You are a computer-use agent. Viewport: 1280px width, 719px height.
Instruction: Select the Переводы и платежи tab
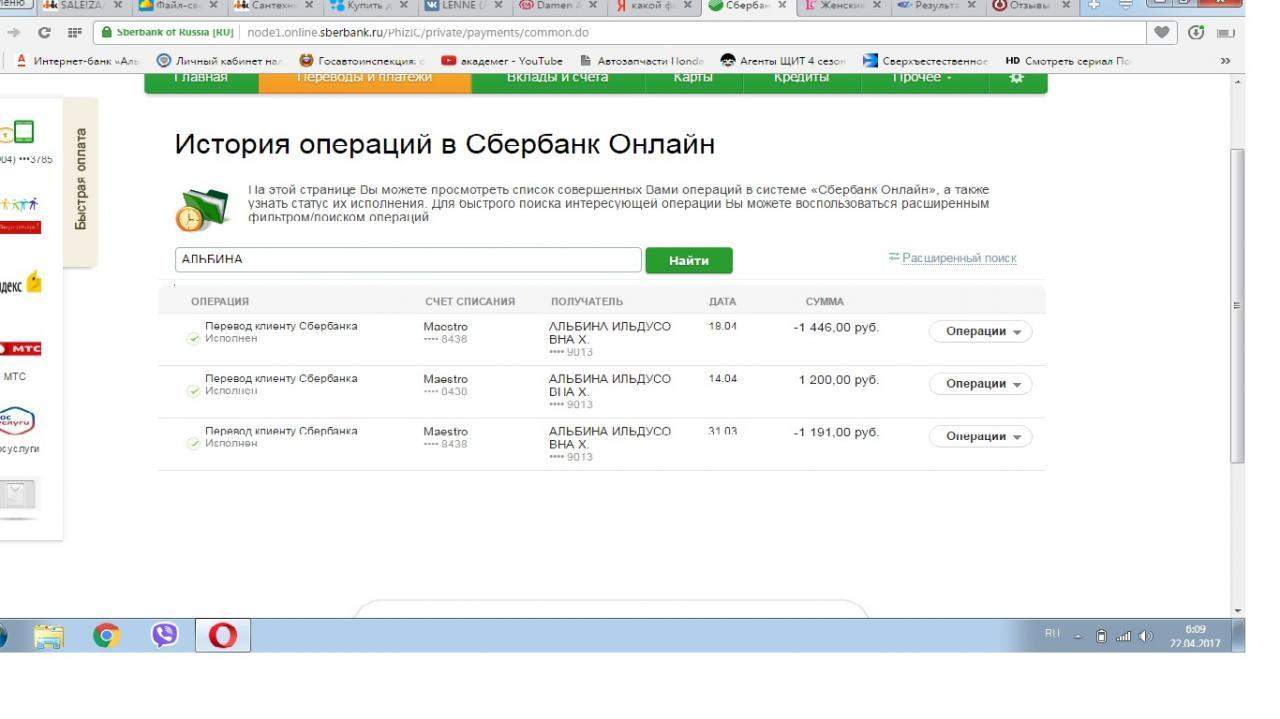coord(365,78)
